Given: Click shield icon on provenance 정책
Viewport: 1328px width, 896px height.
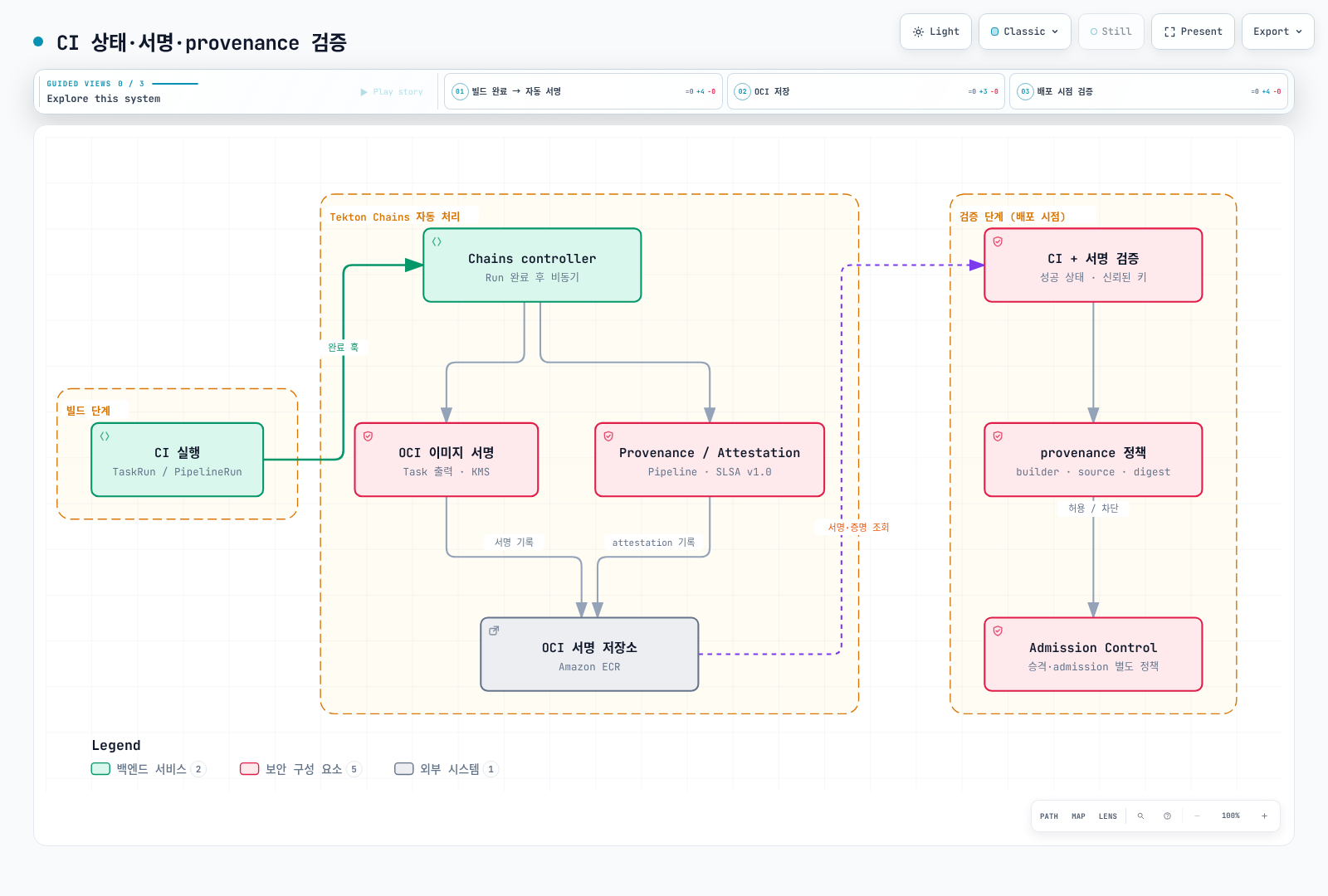Looking at the screenshot, I should [x=998, y=436].
